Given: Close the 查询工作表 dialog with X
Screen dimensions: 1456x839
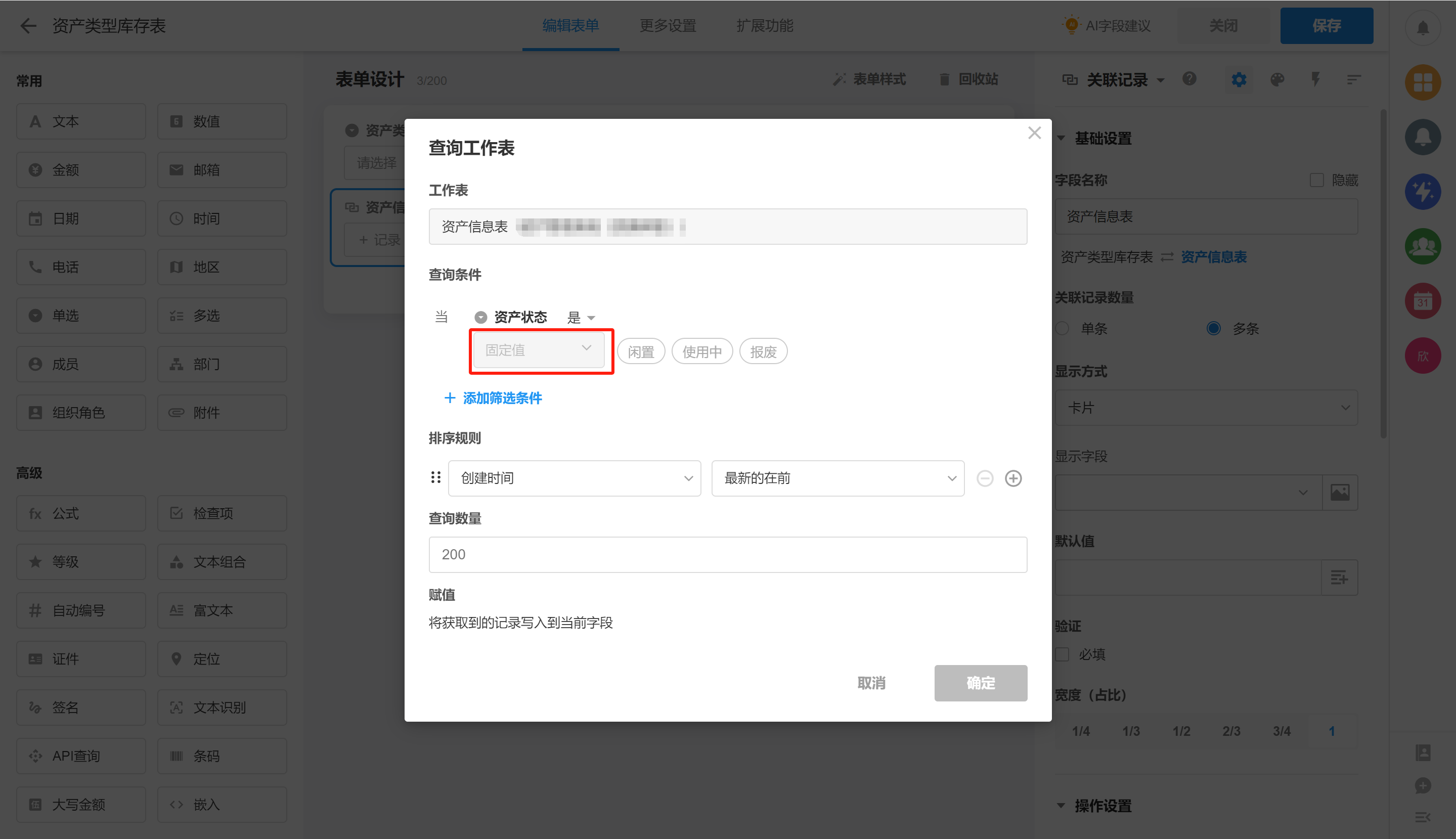Looking at the screenshot, I should click(x=1034, y=133).
